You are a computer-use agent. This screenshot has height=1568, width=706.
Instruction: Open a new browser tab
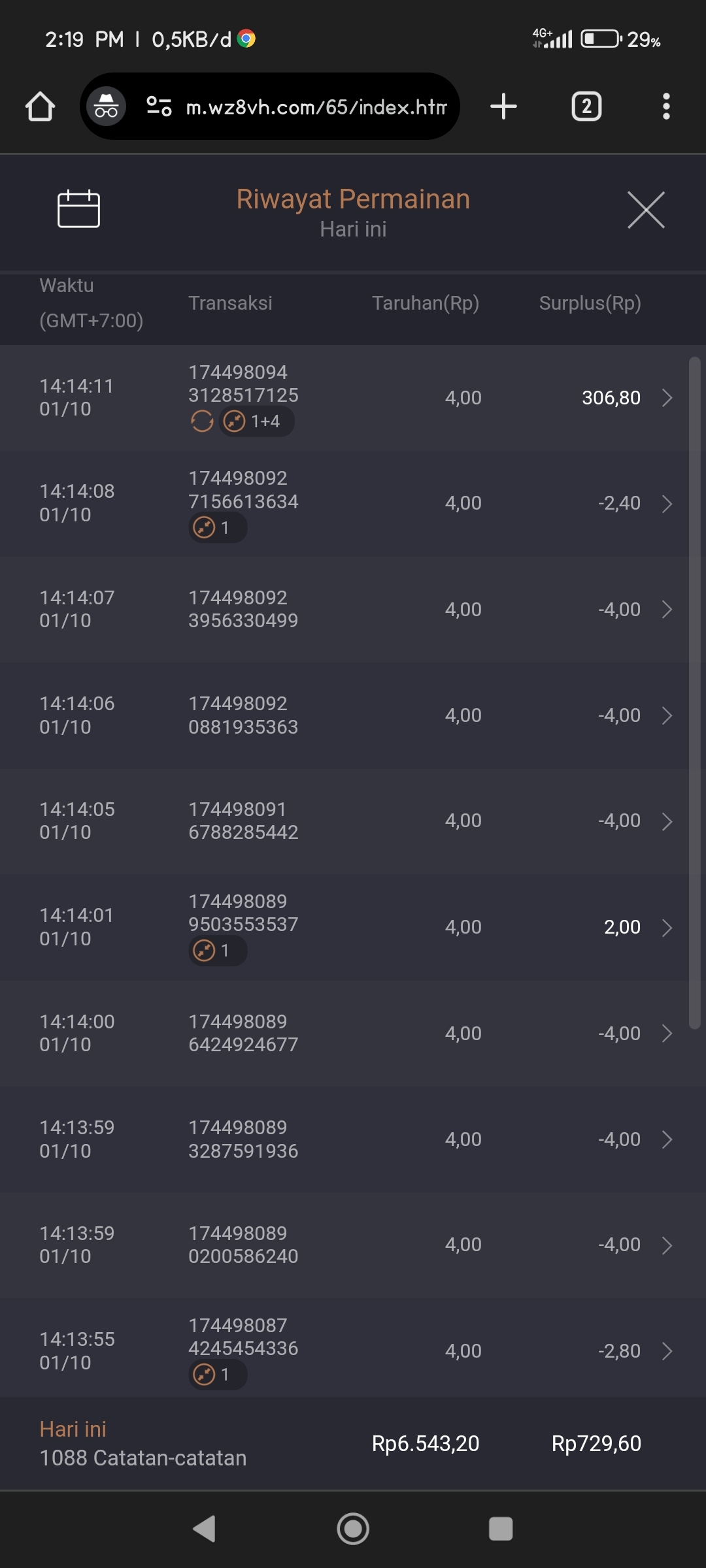coord(503,106)
